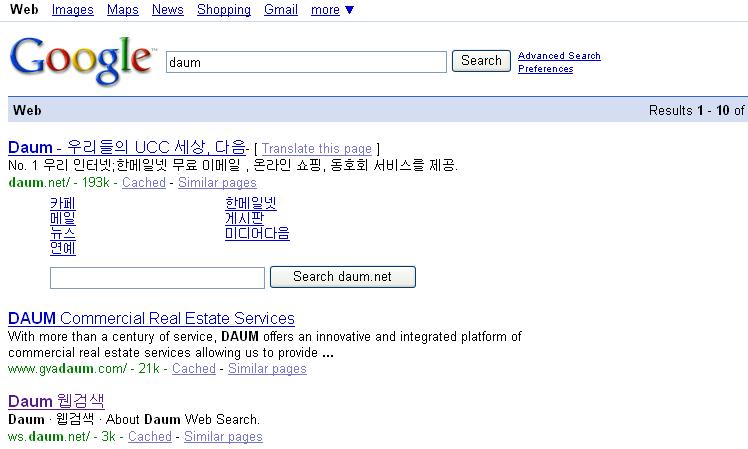Screen dimensions: 748x449
Task: Open the 한메일넷 sitelink
Action: [250, 203]
